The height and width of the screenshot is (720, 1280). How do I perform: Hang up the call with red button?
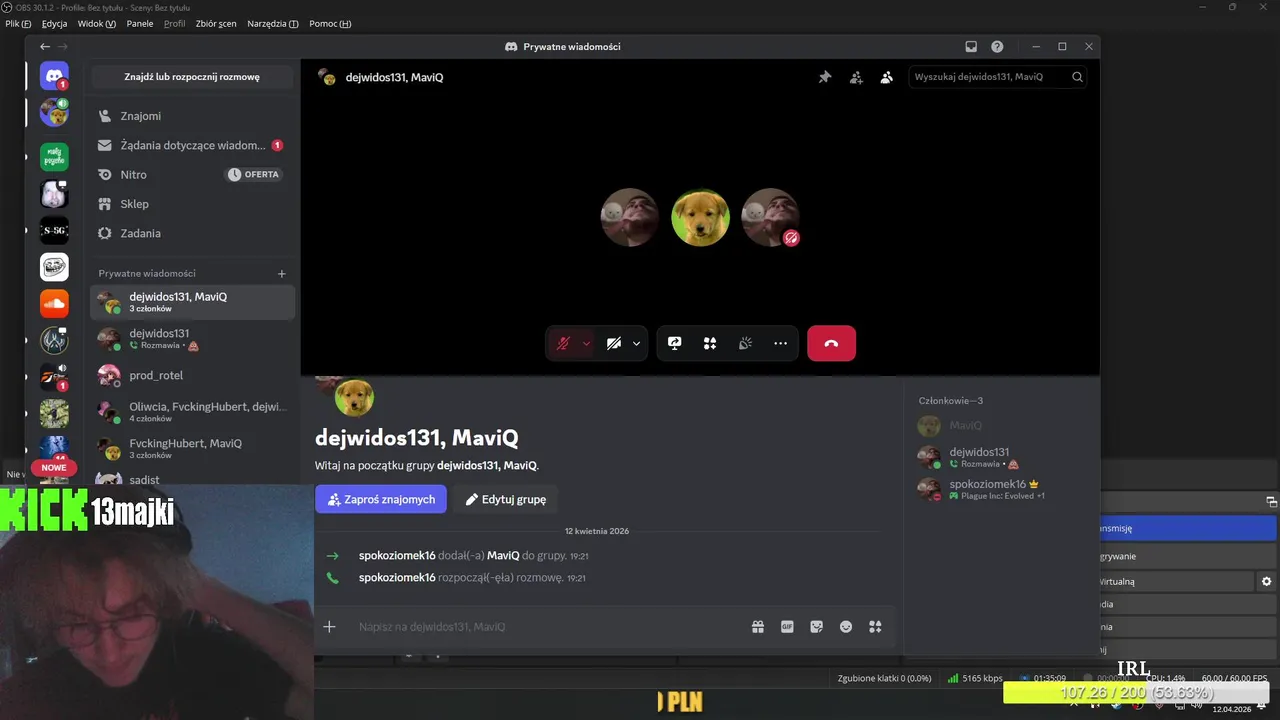(x=831, y=343)
